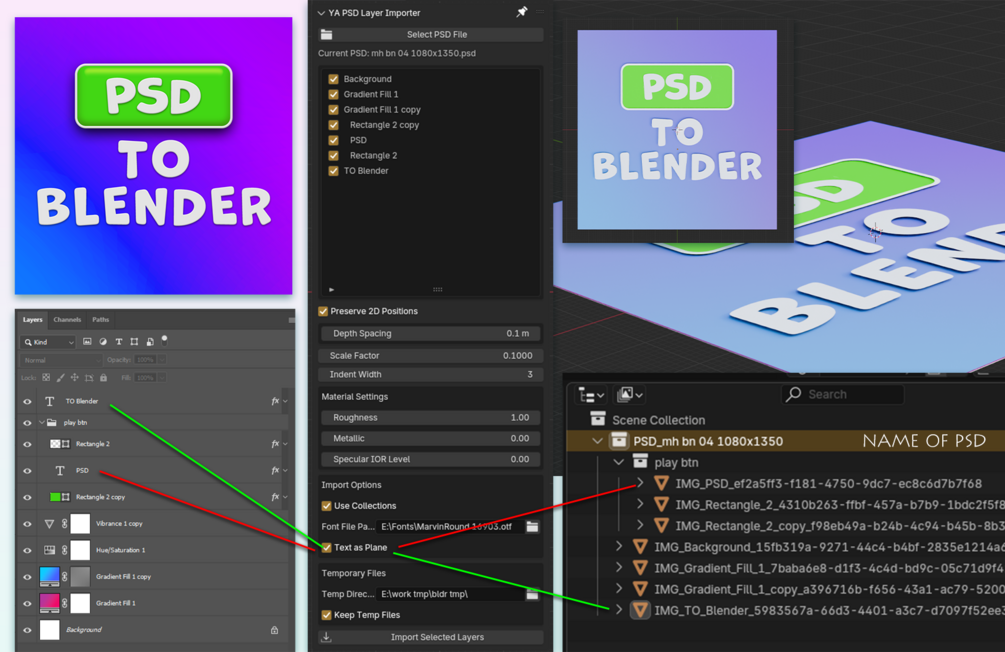Click the lock transparent pixels icon
Image resolution: width=1005 pixels, height=652 pixels.
pos(46,378)
